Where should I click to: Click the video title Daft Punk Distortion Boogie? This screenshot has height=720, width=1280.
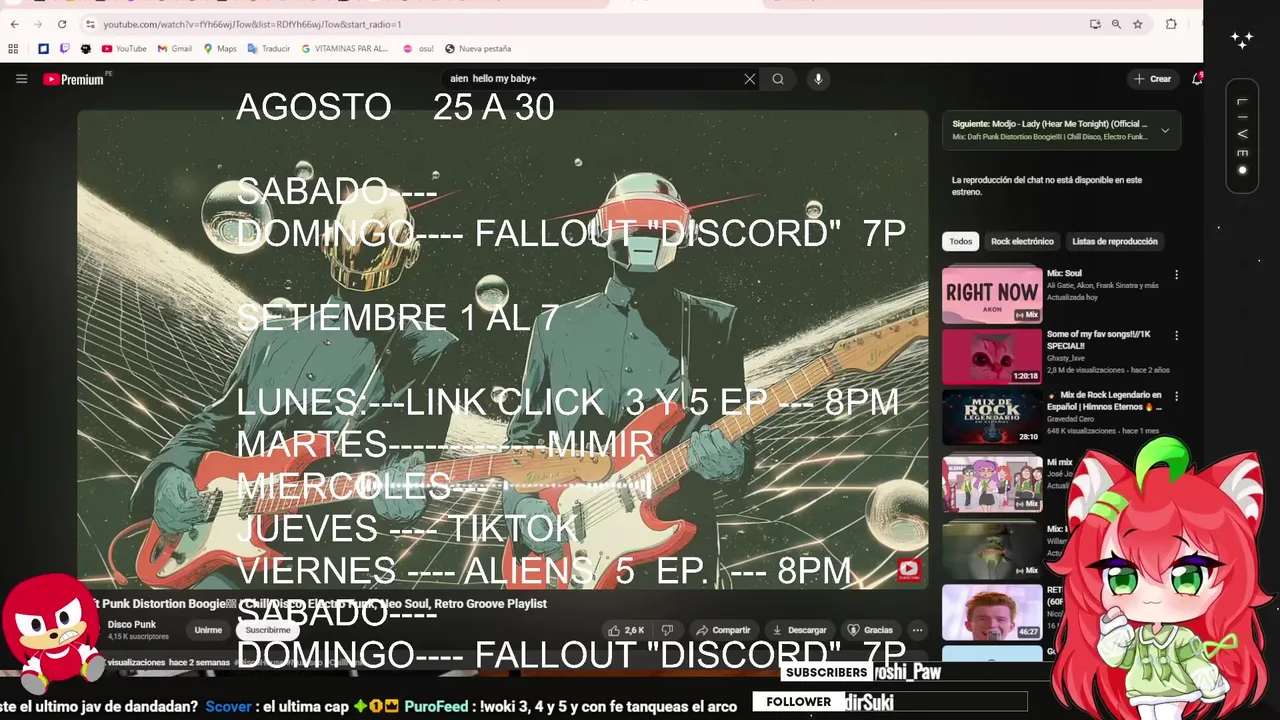318,604
